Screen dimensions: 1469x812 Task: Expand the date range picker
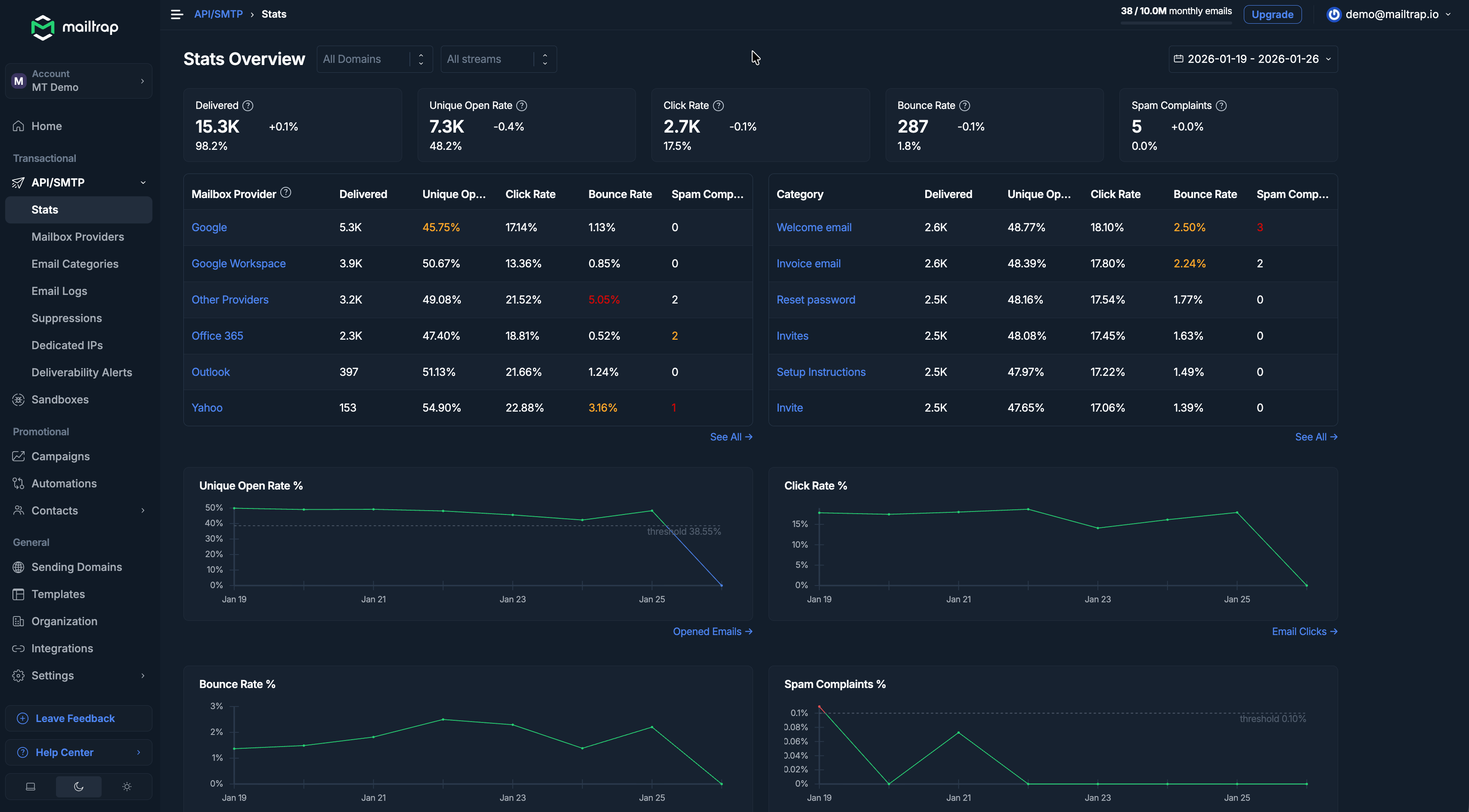tap(1253, 59)
